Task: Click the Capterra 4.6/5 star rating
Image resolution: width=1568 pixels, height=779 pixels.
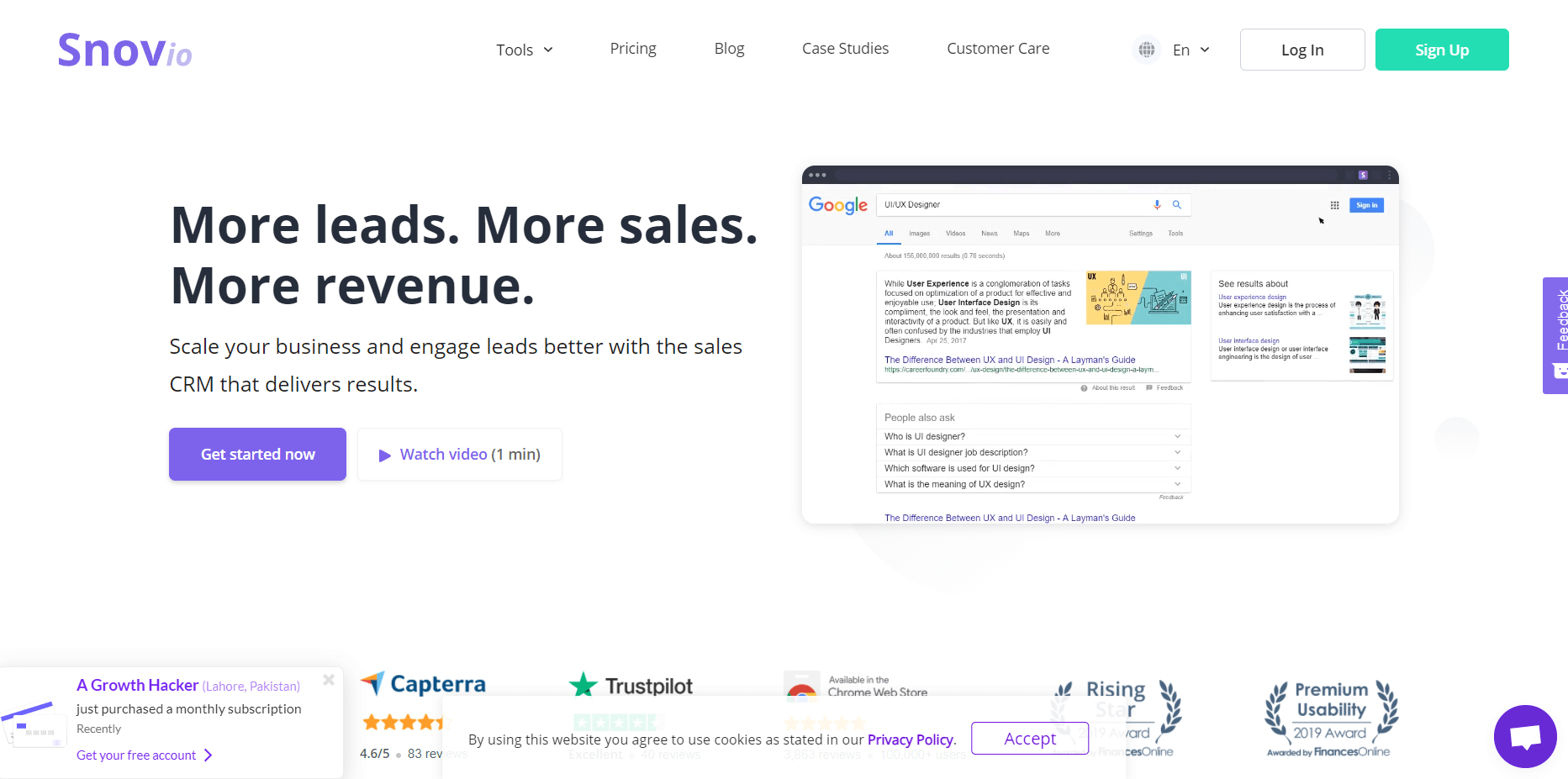Action: coord(404,722)
